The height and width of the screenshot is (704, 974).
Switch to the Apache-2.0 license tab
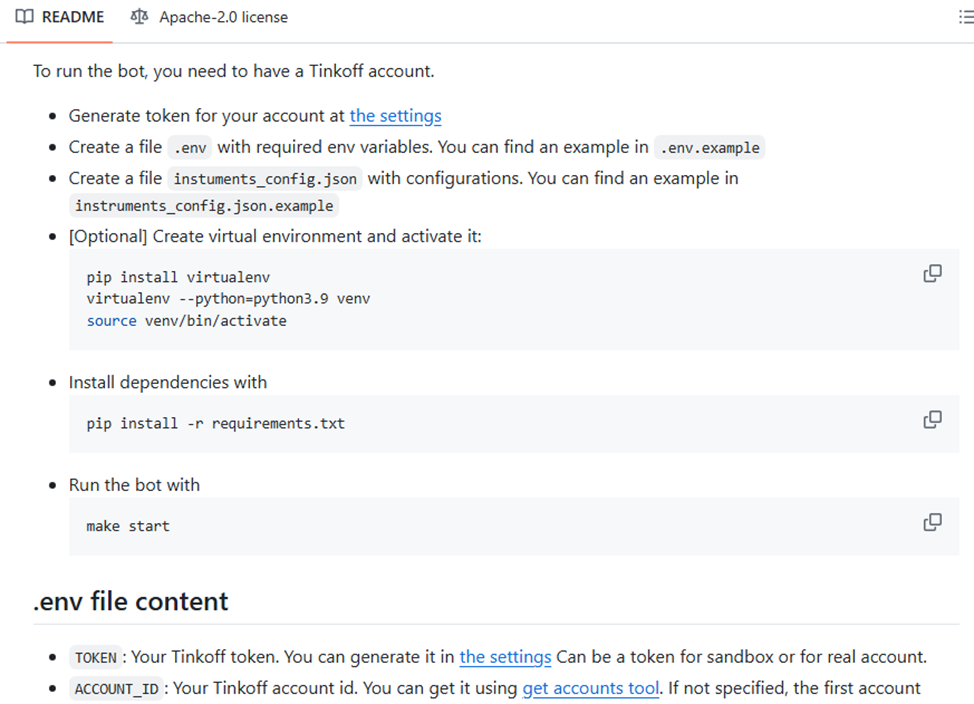pyautogui.click(x=209, y=17)
